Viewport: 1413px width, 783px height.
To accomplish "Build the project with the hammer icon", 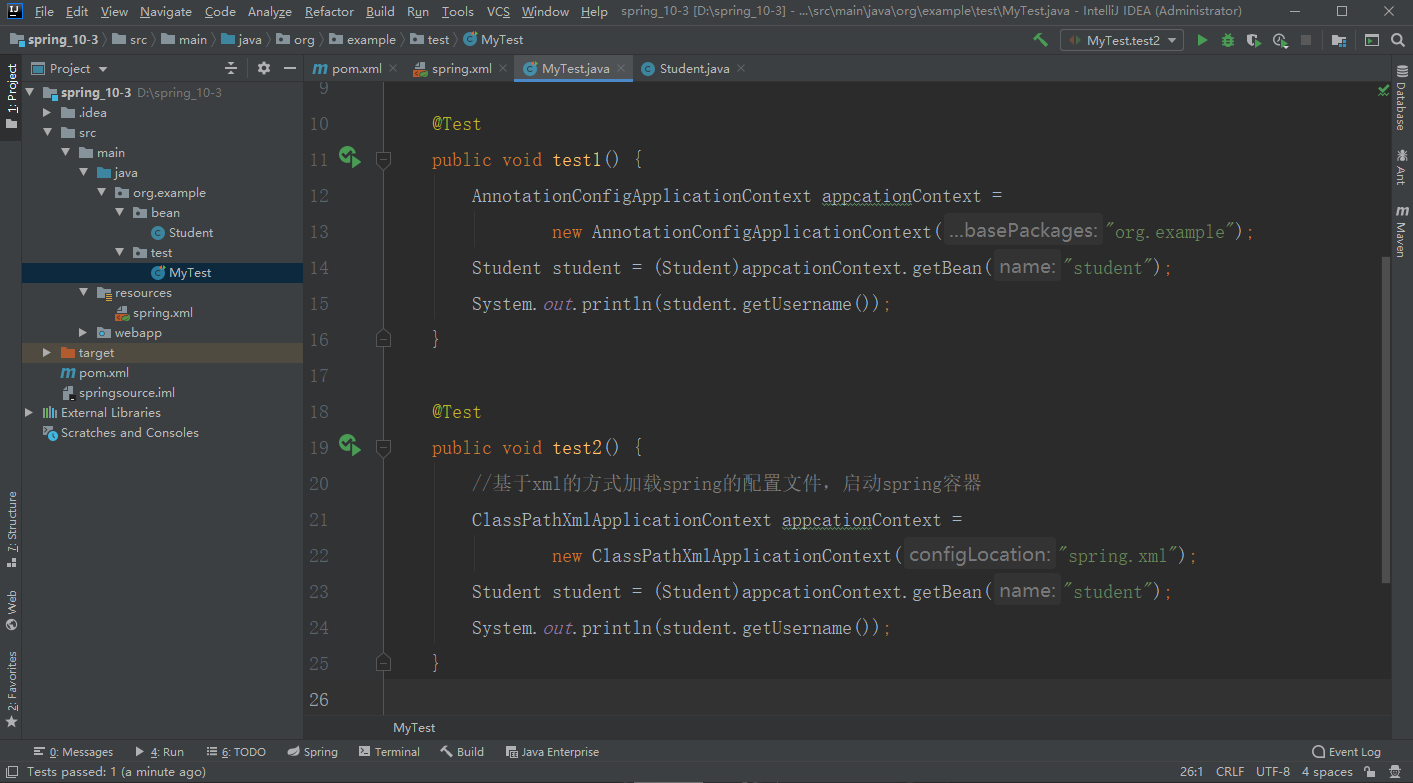I will (1040, 40).
